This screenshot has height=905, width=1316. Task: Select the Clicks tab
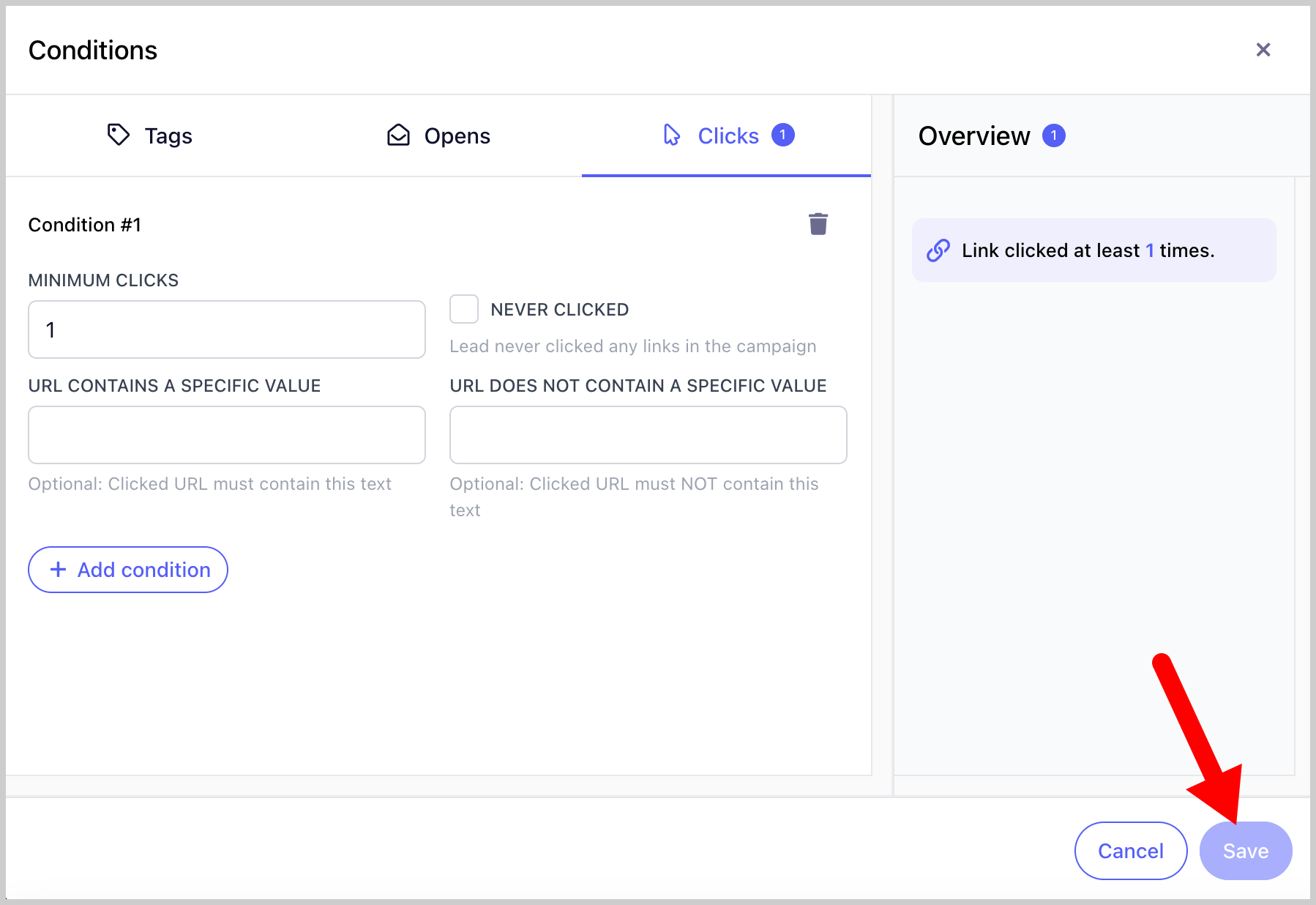[x=726, y=135]
